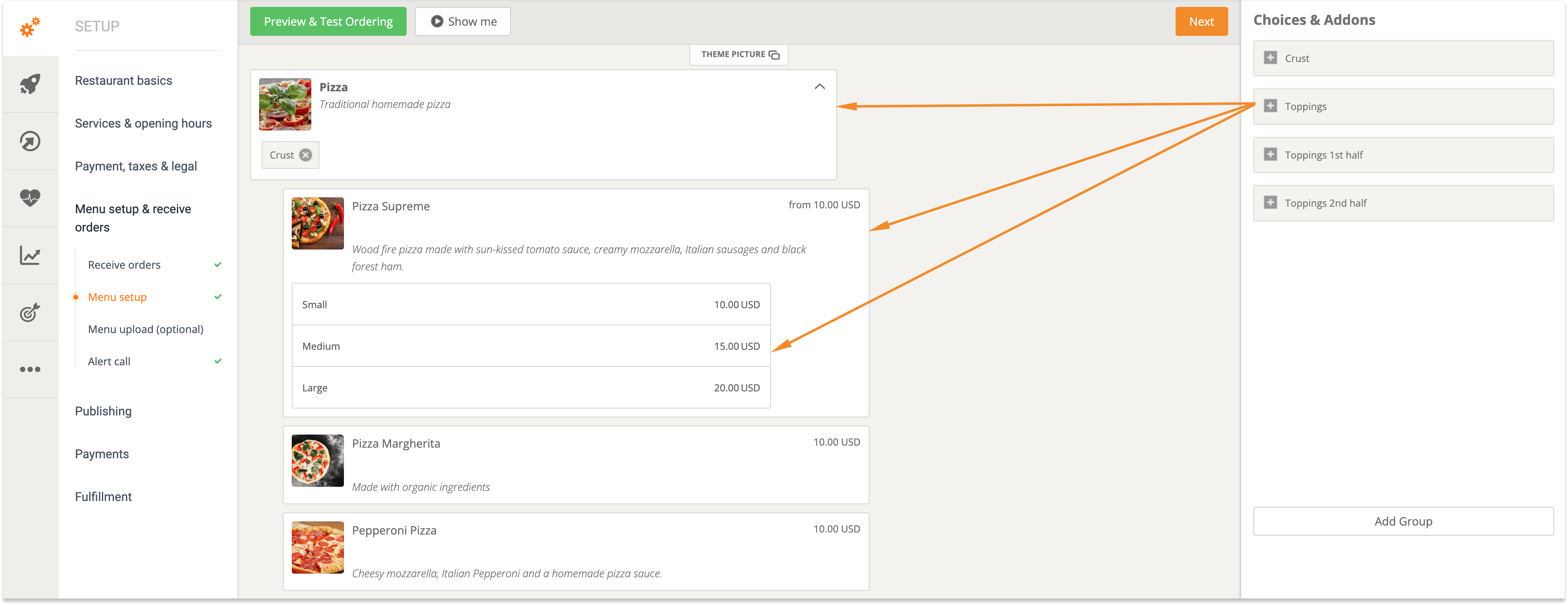This screenshot has width=1568, height=605.
Task: Open Services & opening hours section
Action: click(144, 123)
